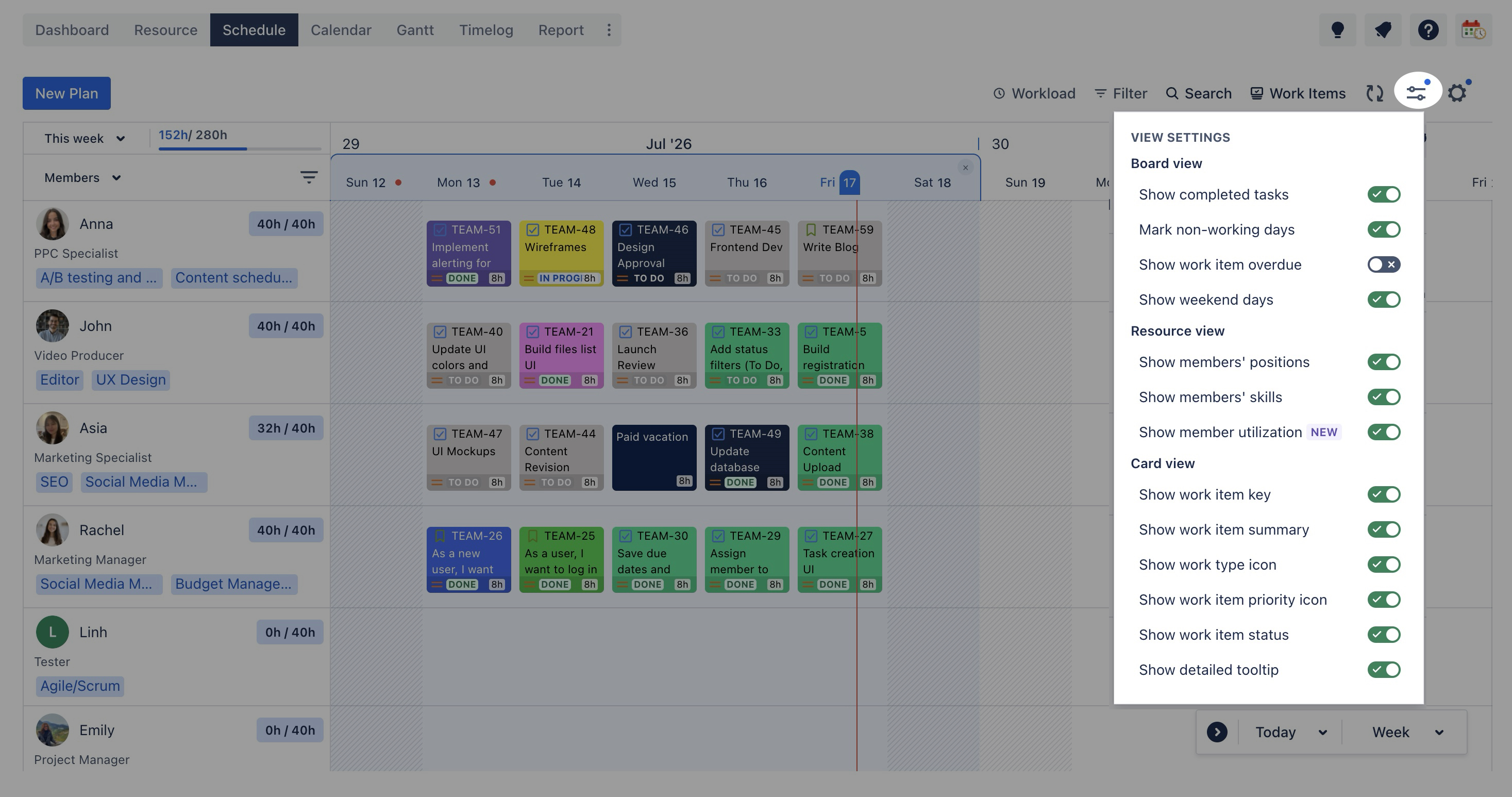Open the view settings sliders icon
1512x797 pixels.
coord(1417,92)
